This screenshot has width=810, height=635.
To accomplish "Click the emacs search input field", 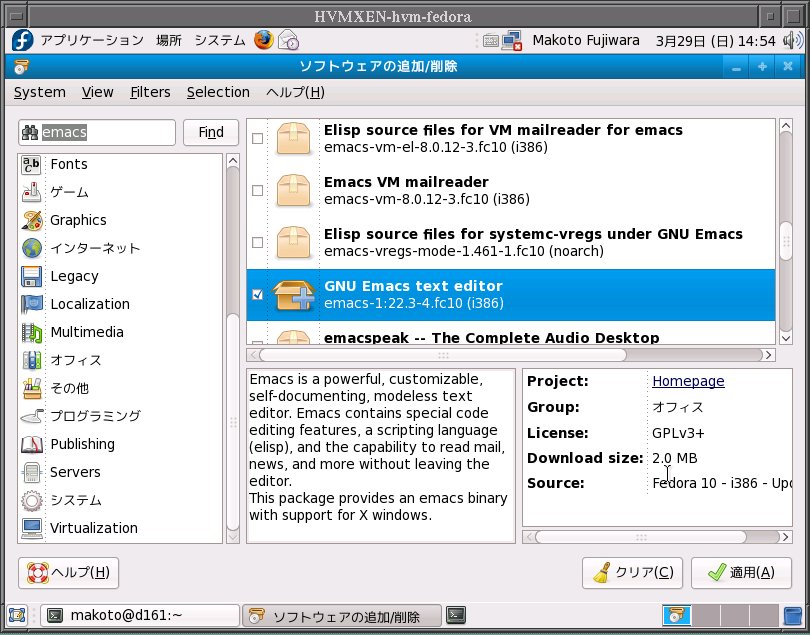I will point(97,132).
